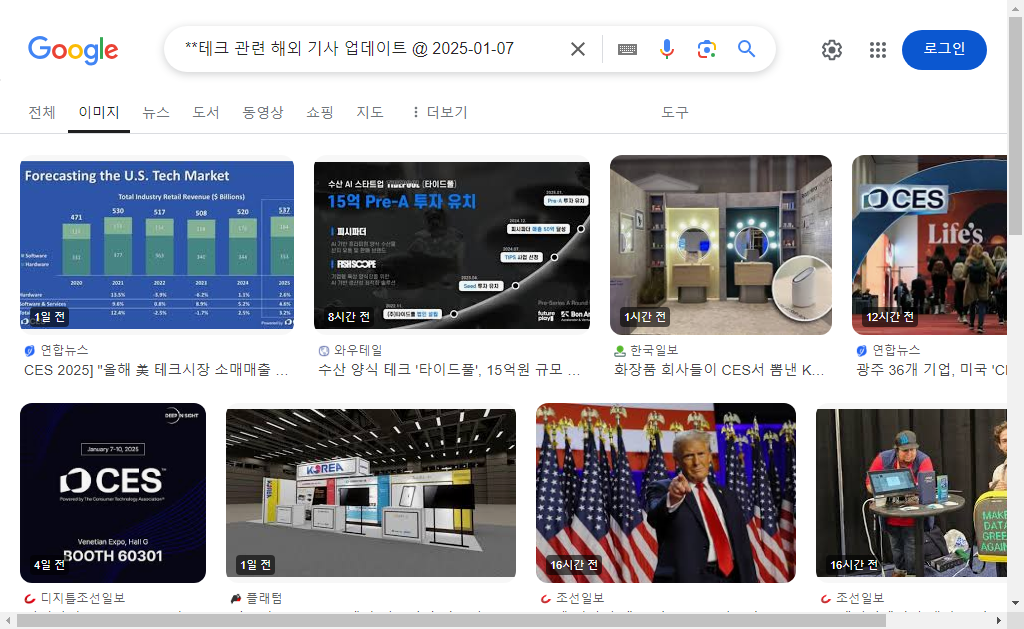1024x629 pixels.
Task: Click 수산 양식 테크 타이드풀 title
Action: [x=449, y=370]
